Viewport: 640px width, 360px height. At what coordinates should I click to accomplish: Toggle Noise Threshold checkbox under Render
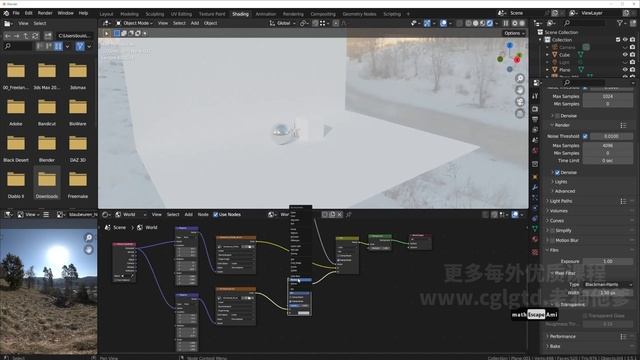tap(585, 136)
